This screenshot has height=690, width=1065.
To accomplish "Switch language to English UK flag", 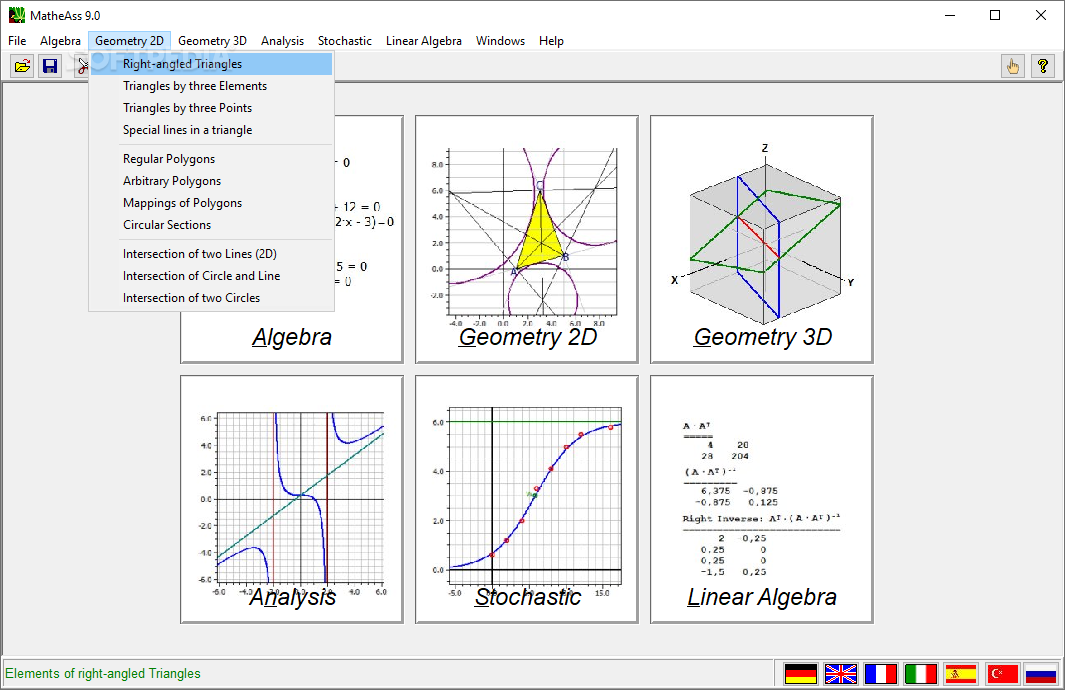I will click(x=841, y=674).
